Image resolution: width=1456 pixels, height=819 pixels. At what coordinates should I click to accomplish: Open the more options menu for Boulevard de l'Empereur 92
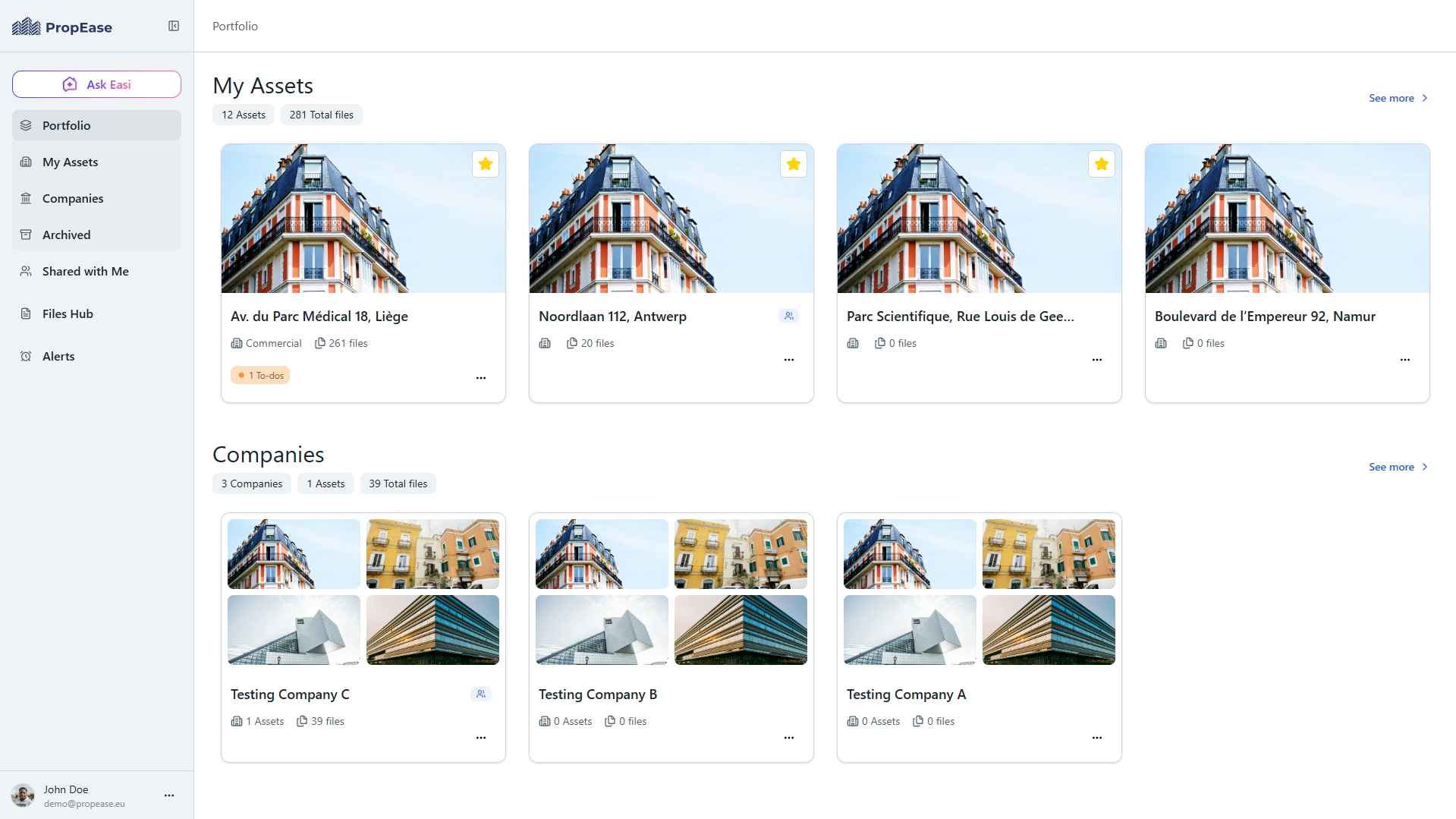click(1405, 360)
